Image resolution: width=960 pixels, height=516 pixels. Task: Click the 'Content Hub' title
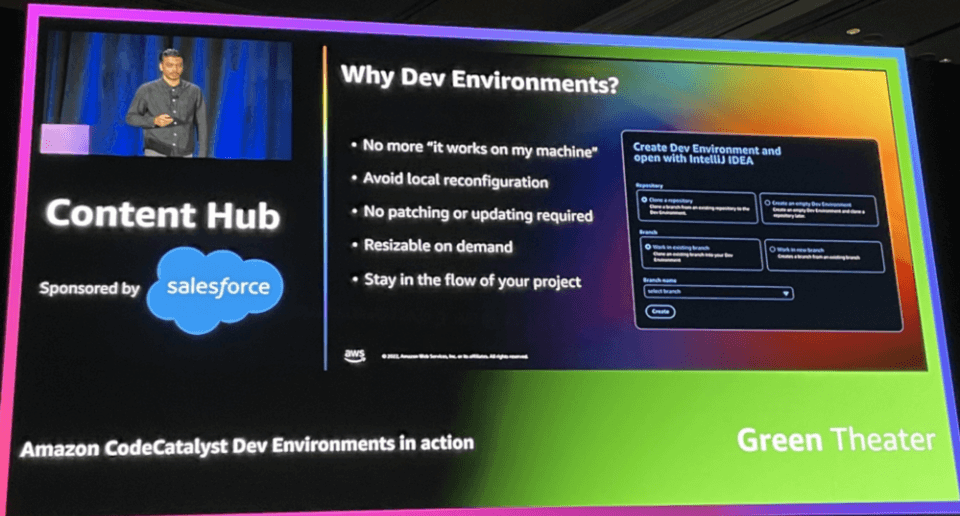pos(163,214)
